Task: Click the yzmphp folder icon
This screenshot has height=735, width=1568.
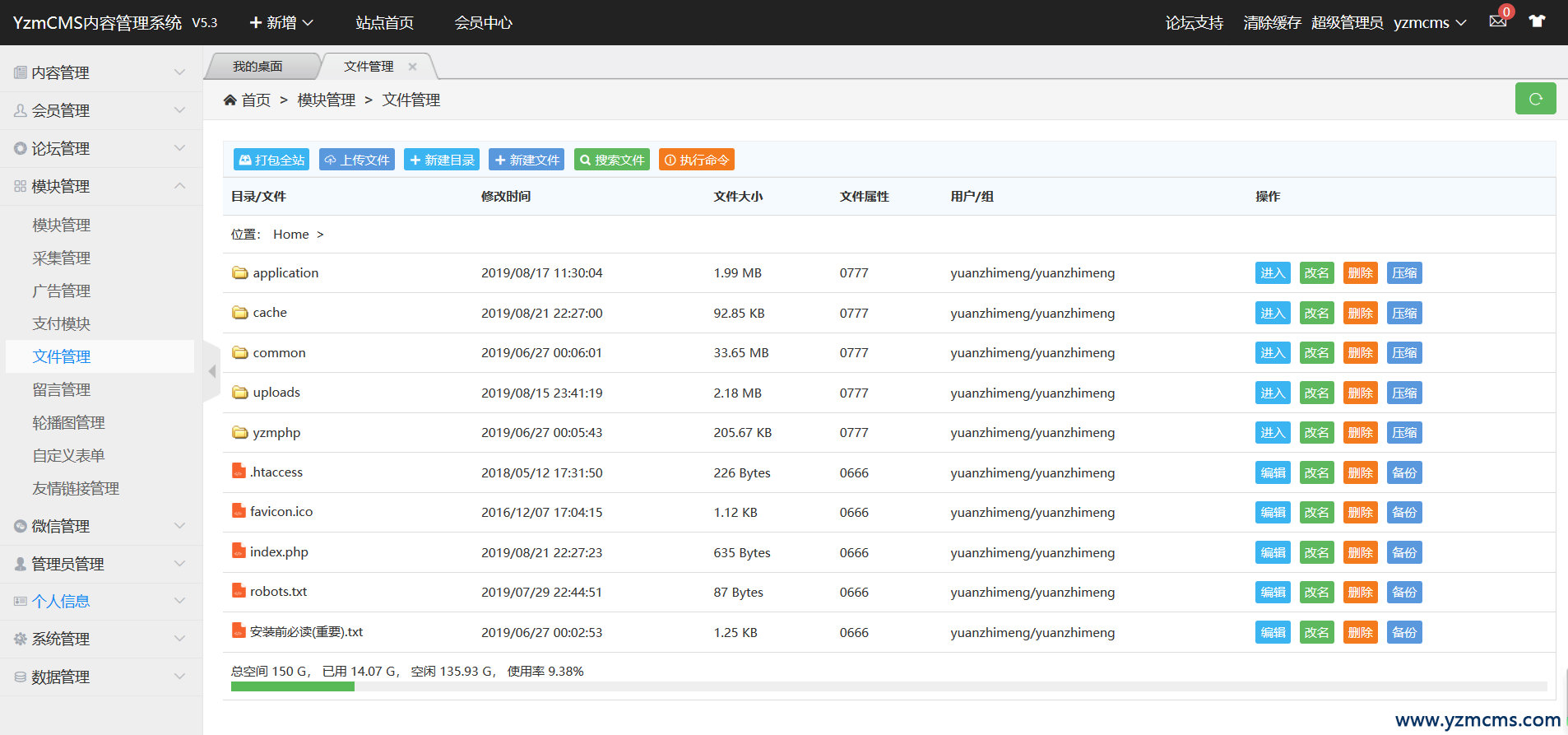Action: point(239,432)
